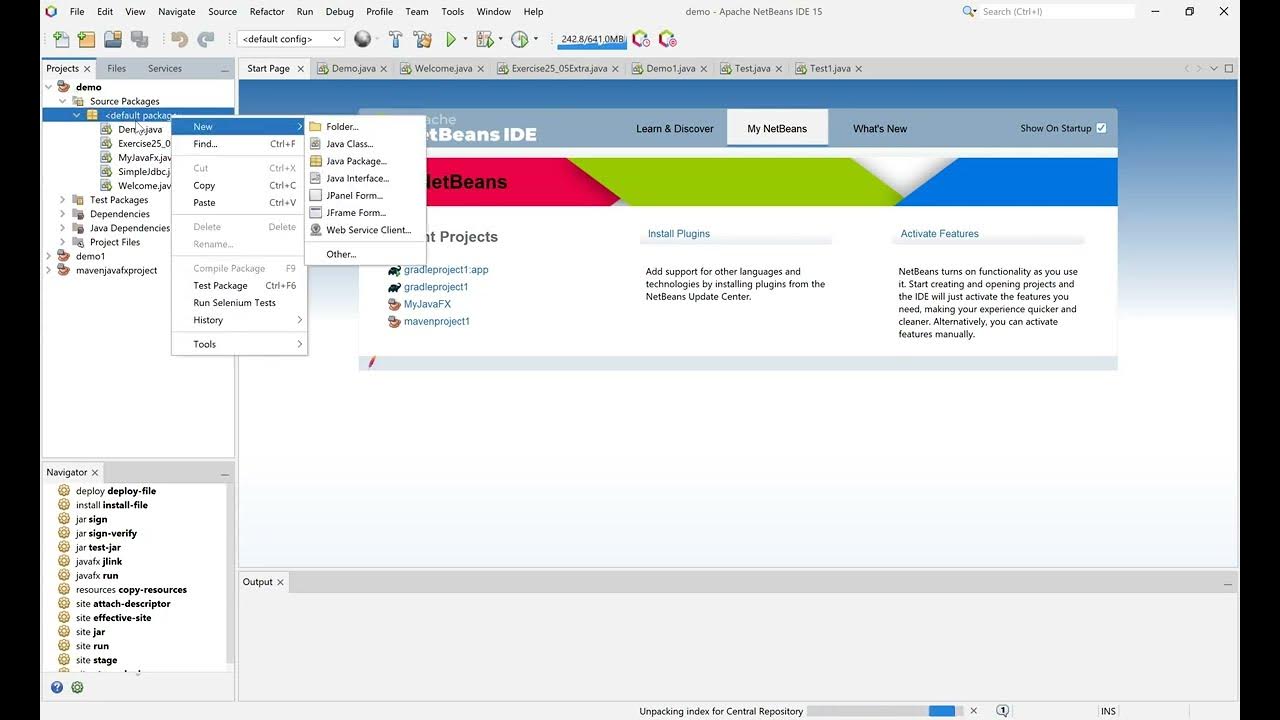Click the Web Service Client icon
This screenshot has height=720, width=1280.
(316, 230)
